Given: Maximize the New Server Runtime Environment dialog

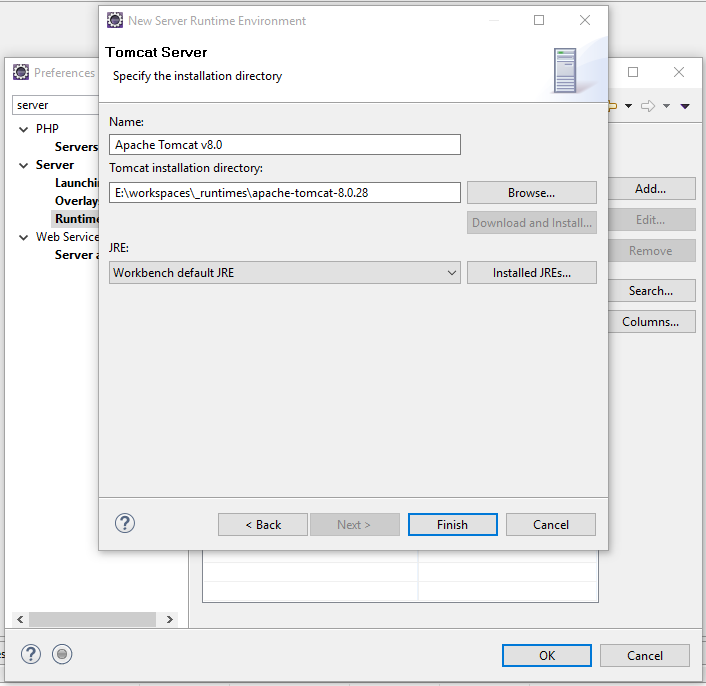Looking at the screenshot, I should (x=539, y=20).
